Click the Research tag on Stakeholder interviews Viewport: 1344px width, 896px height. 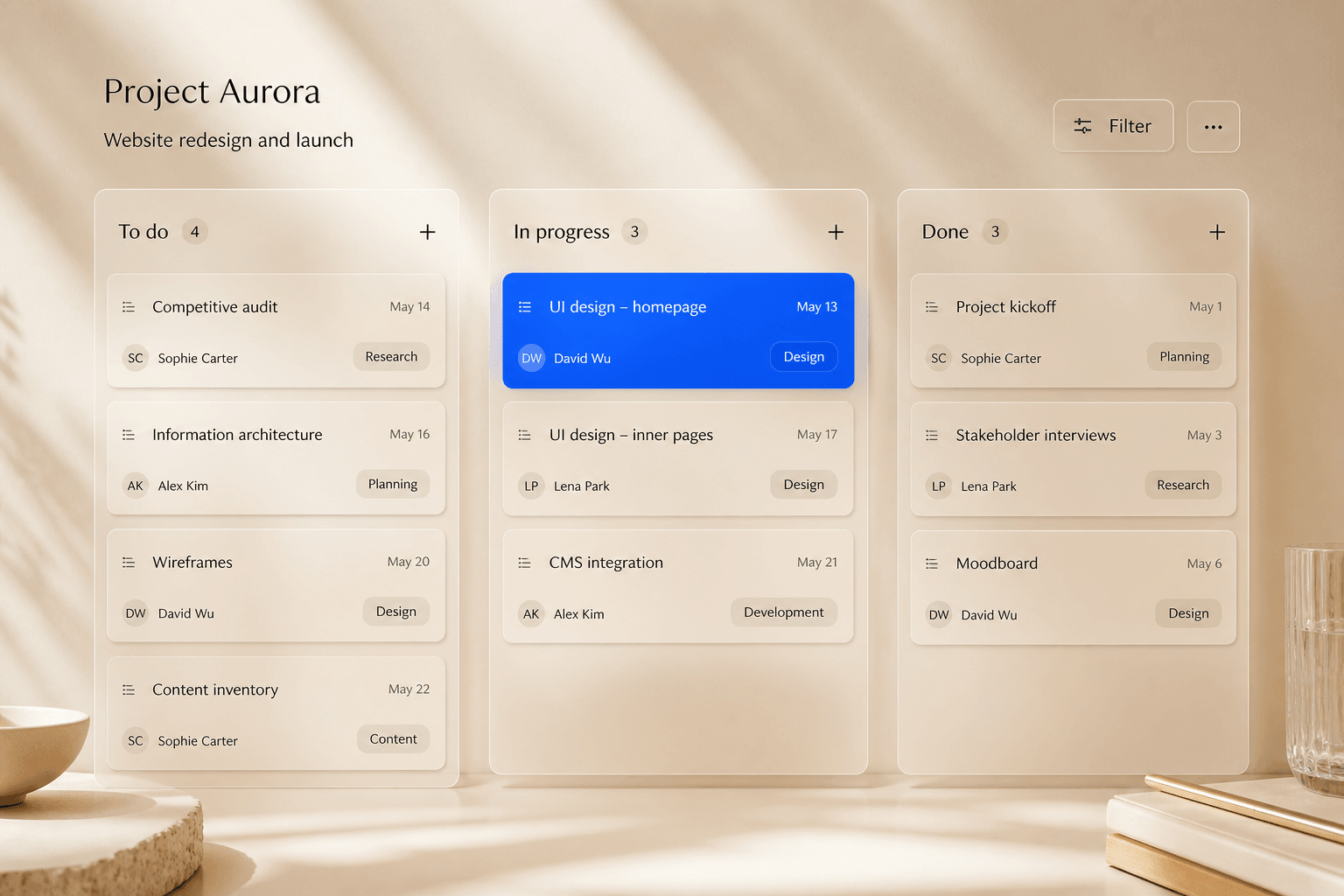click(1183, 485)
